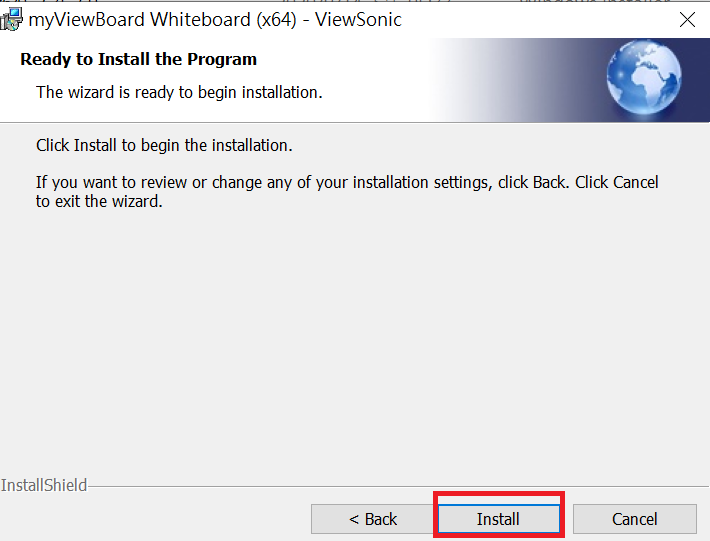Go back using the < Back button

click(372, 519)
